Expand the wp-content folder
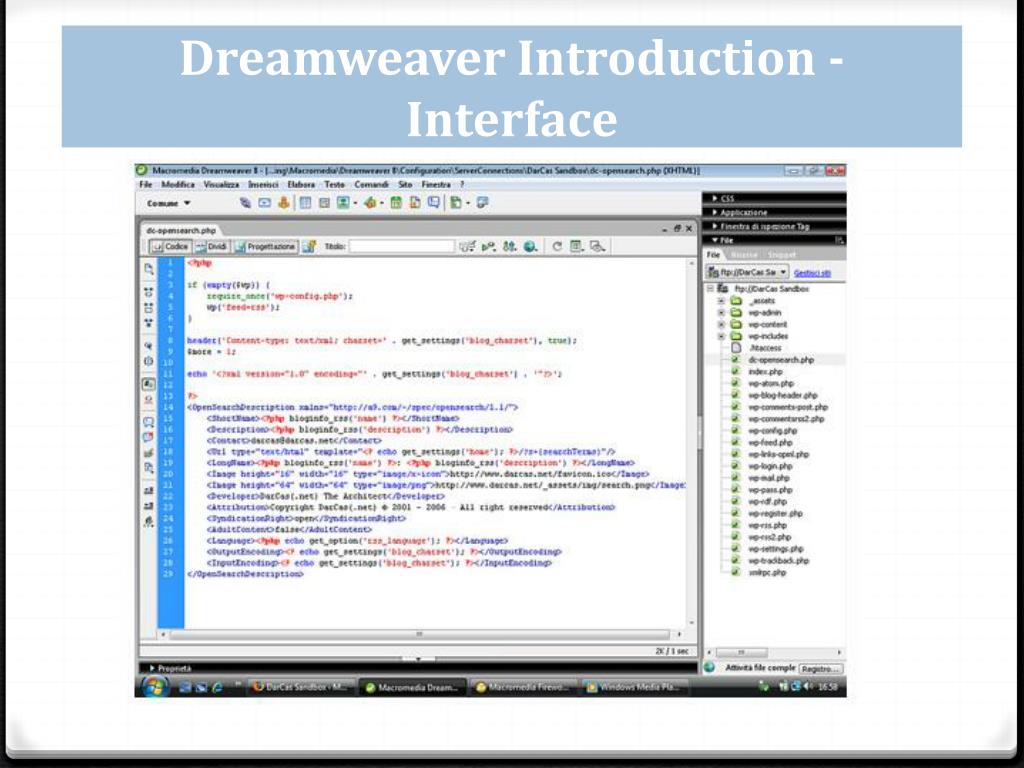 click(x=721, y=325)
